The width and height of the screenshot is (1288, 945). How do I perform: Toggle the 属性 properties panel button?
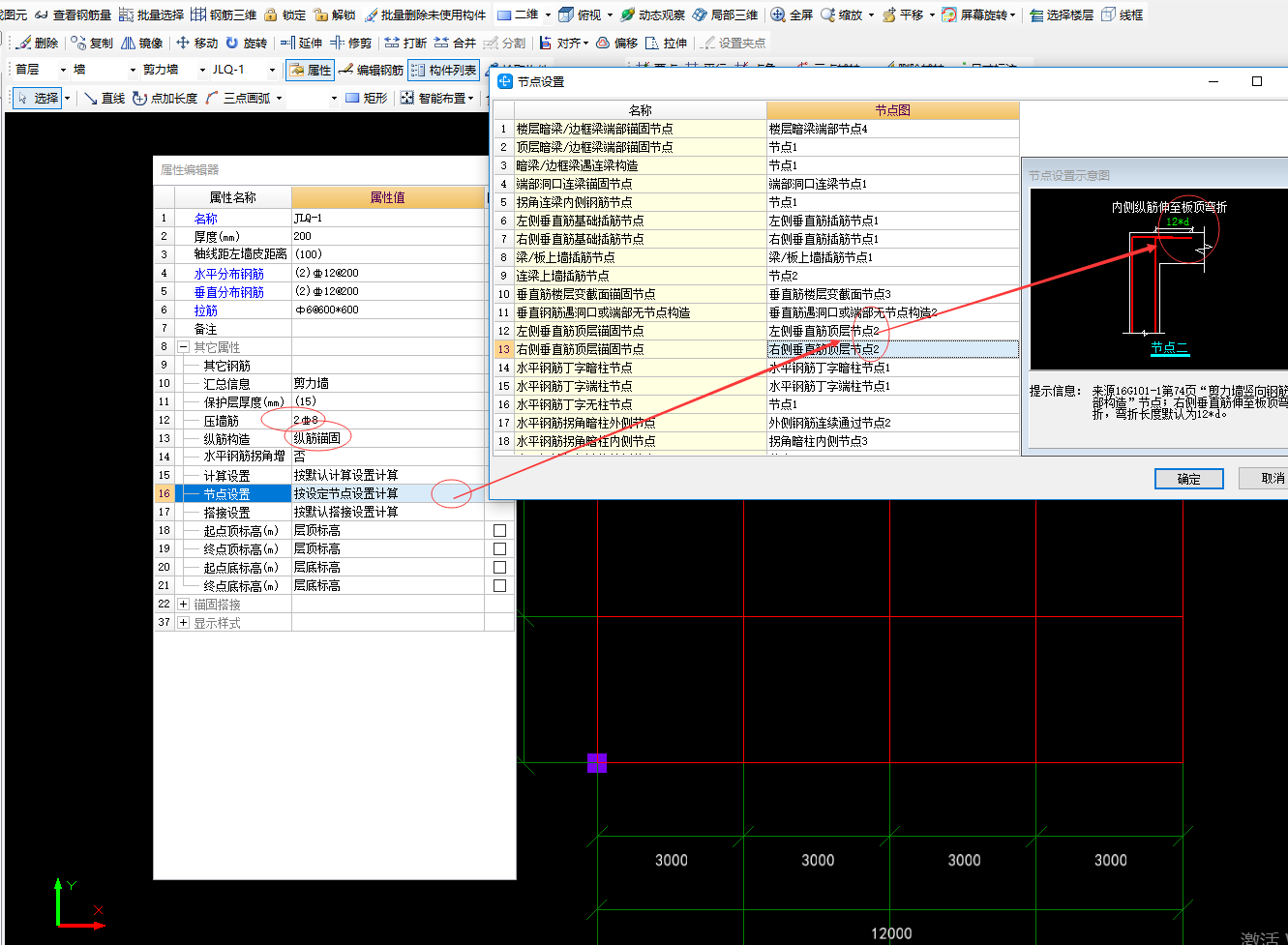tap(310, 70)
